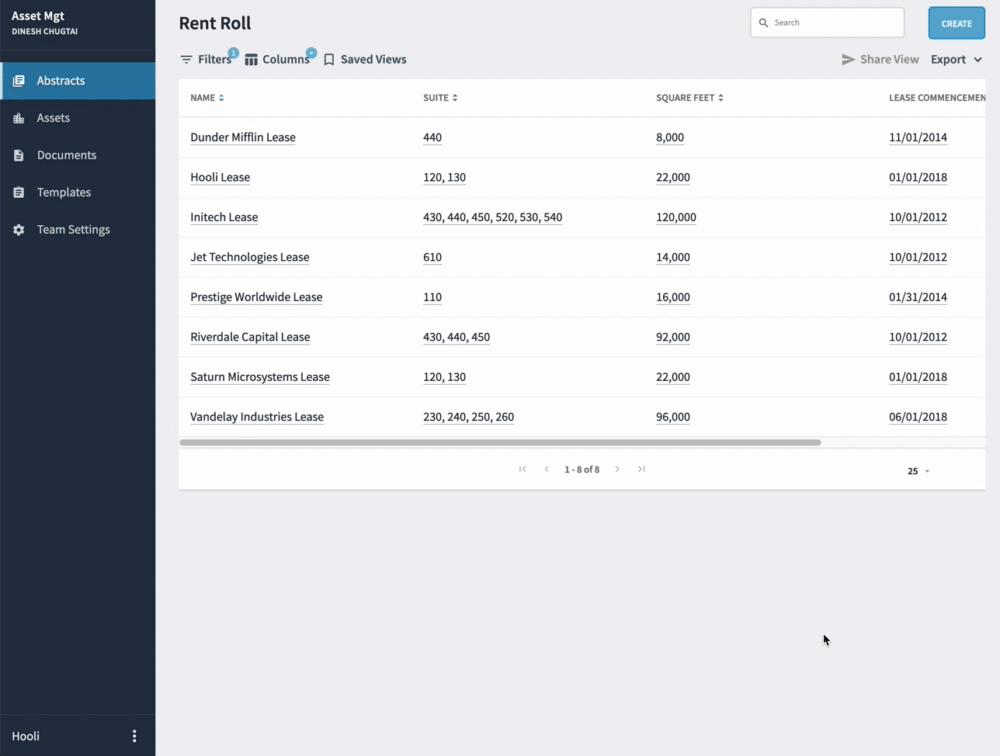Go to the last page of results
Image resolution: width=1000 pixels, height=756 pixels.
pos(642,469)
